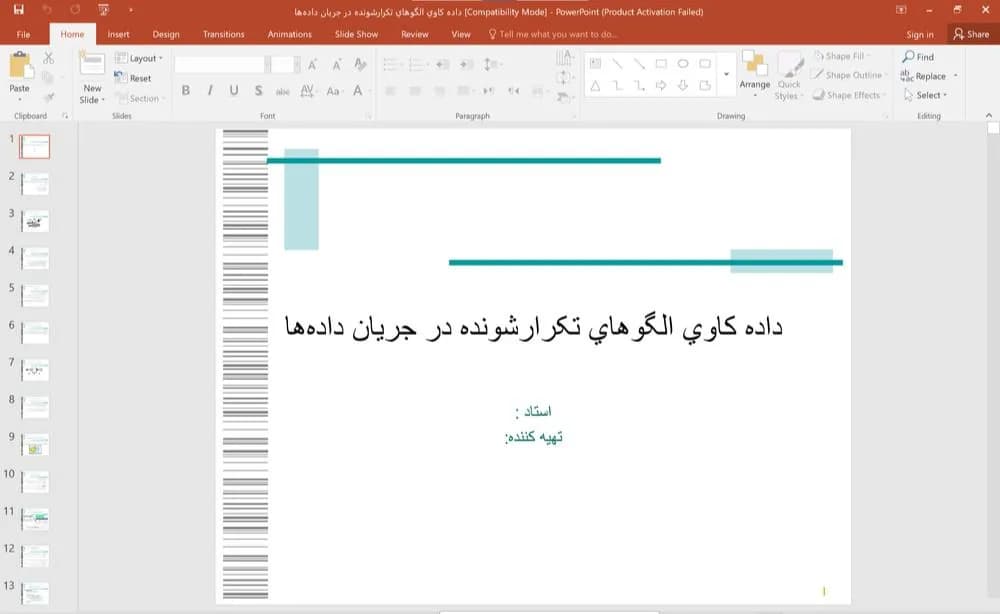The image size is (1000, 614).
Task: Open Shape Outline dropdown
Action: (849, 75)
